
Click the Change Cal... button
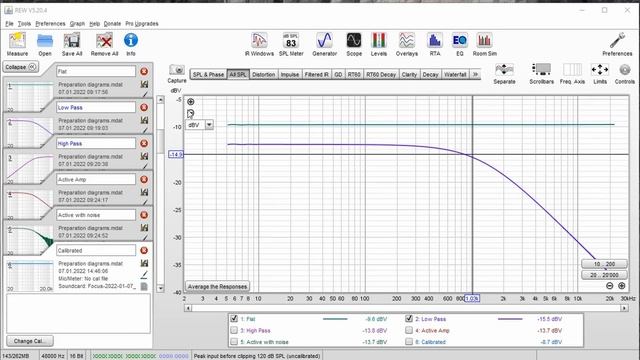[x=30, y=341]
